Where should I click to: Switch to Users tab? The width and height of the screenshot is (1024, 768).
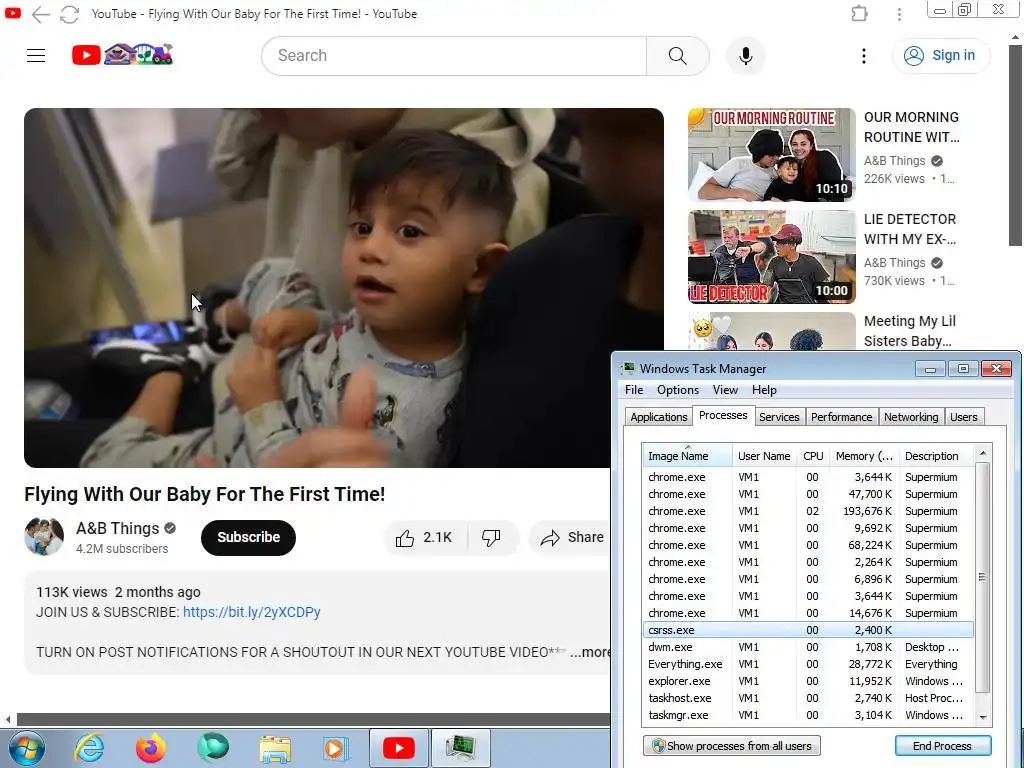pos(964,417)
